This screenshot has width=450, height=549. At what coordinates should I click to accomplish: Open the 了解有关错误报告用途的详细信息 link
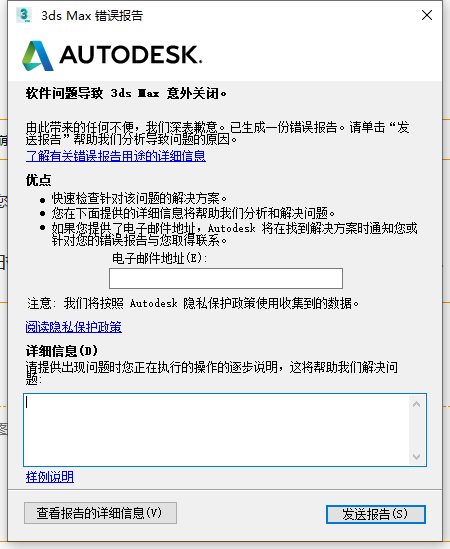(116, 156)
